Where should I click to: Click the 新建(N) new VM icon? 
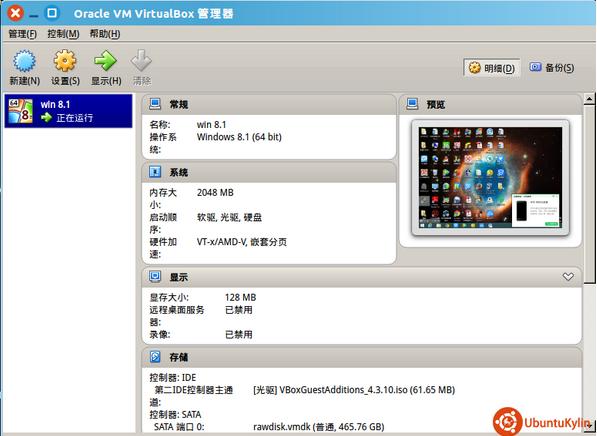(x=24, y=61)
